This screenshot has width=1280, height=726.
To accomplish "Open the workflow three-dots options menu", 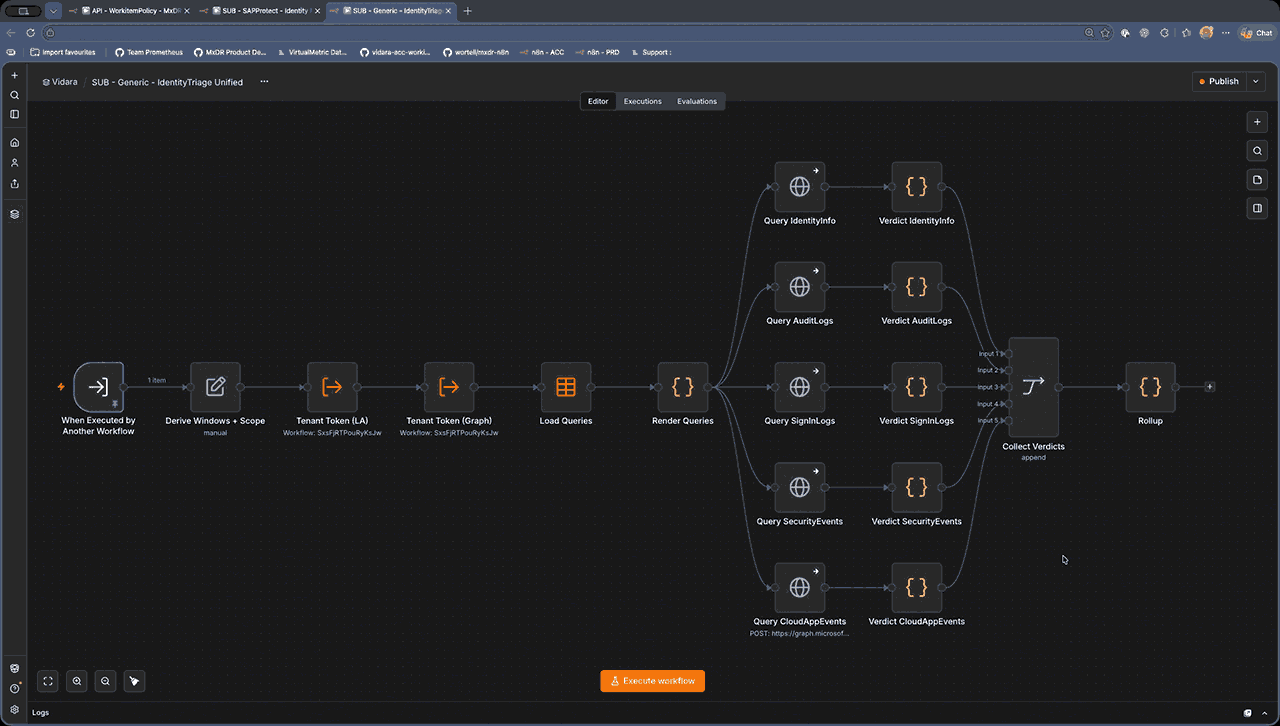I will [x=264, y=82].
